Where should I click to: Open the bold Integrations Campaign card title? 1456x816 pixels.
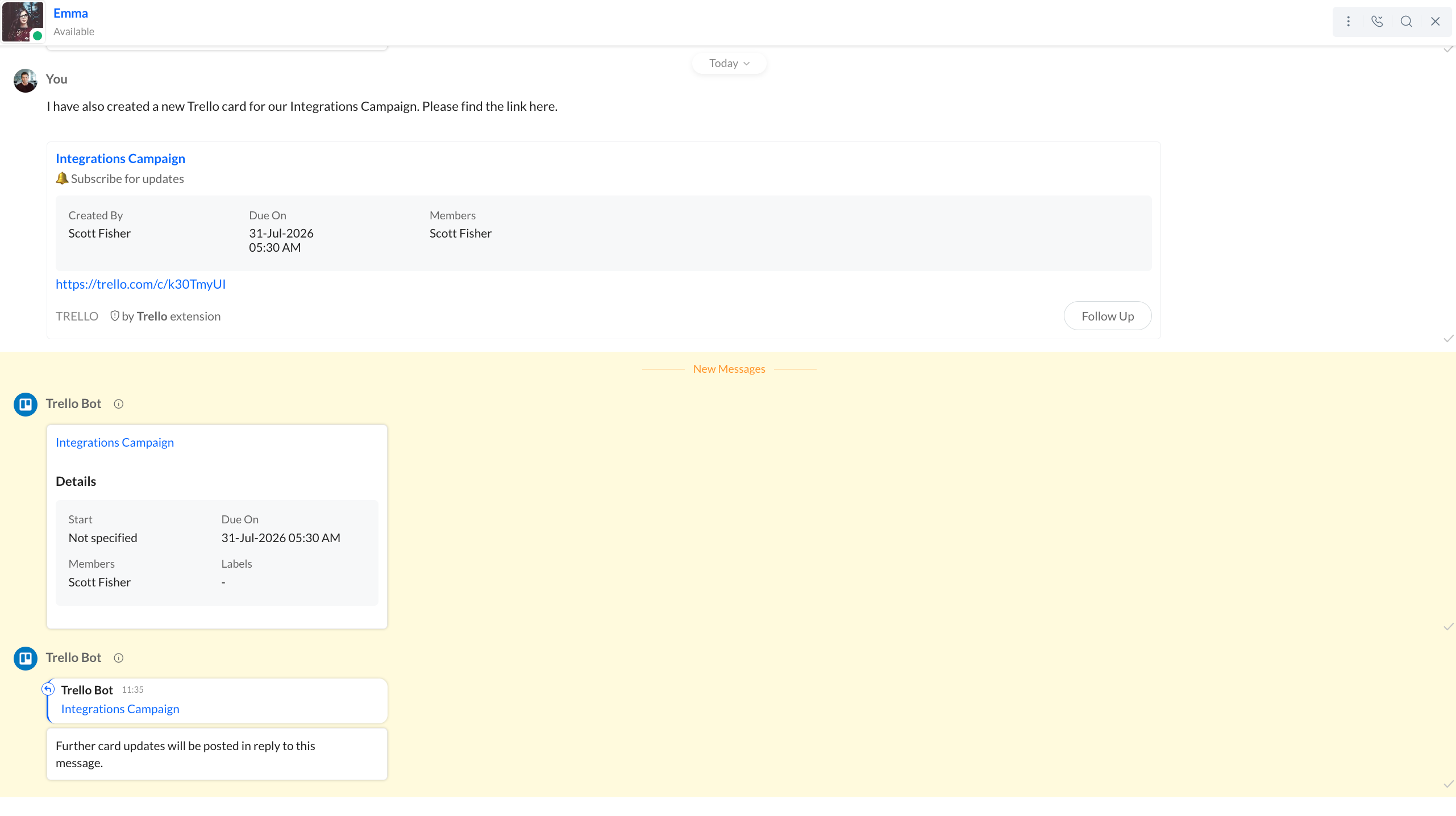[120, 159]
